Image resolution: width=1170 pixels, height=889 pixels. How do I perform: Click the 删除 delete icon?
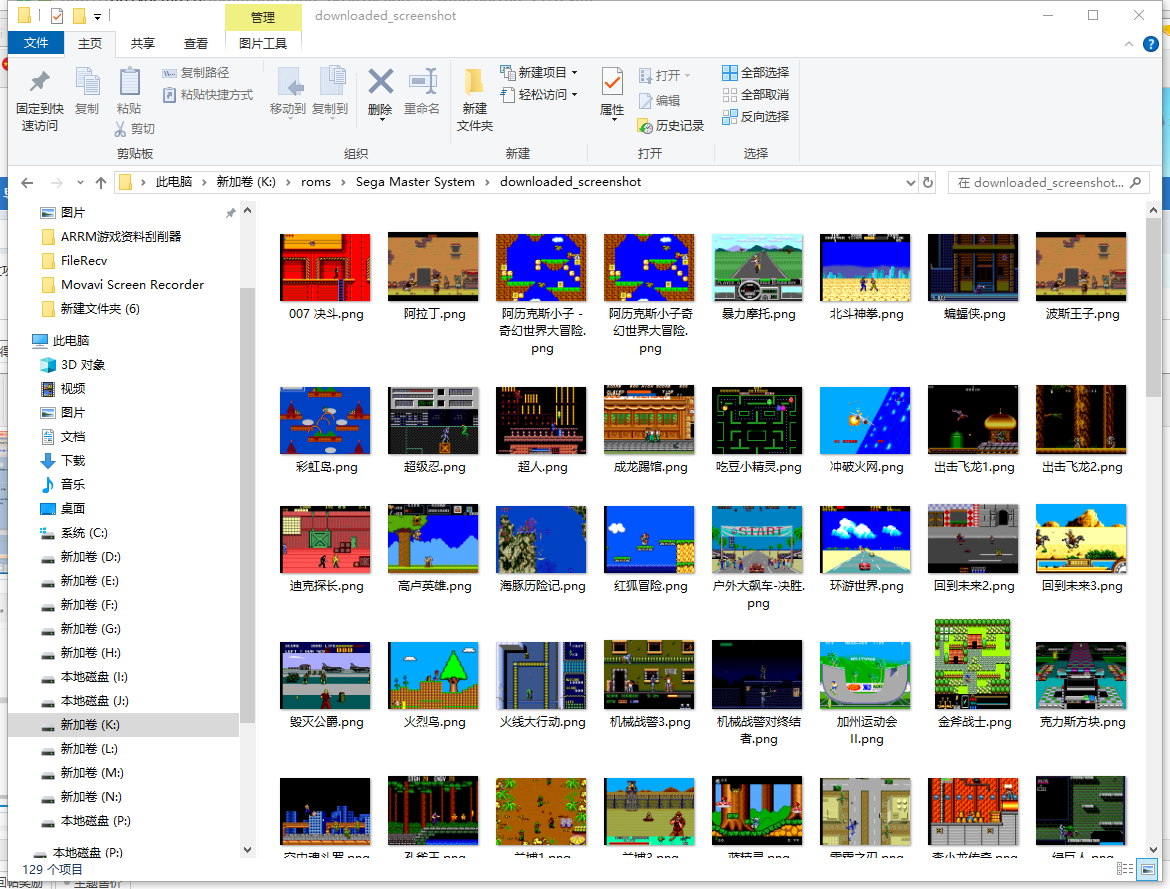[x=380, y=83]
